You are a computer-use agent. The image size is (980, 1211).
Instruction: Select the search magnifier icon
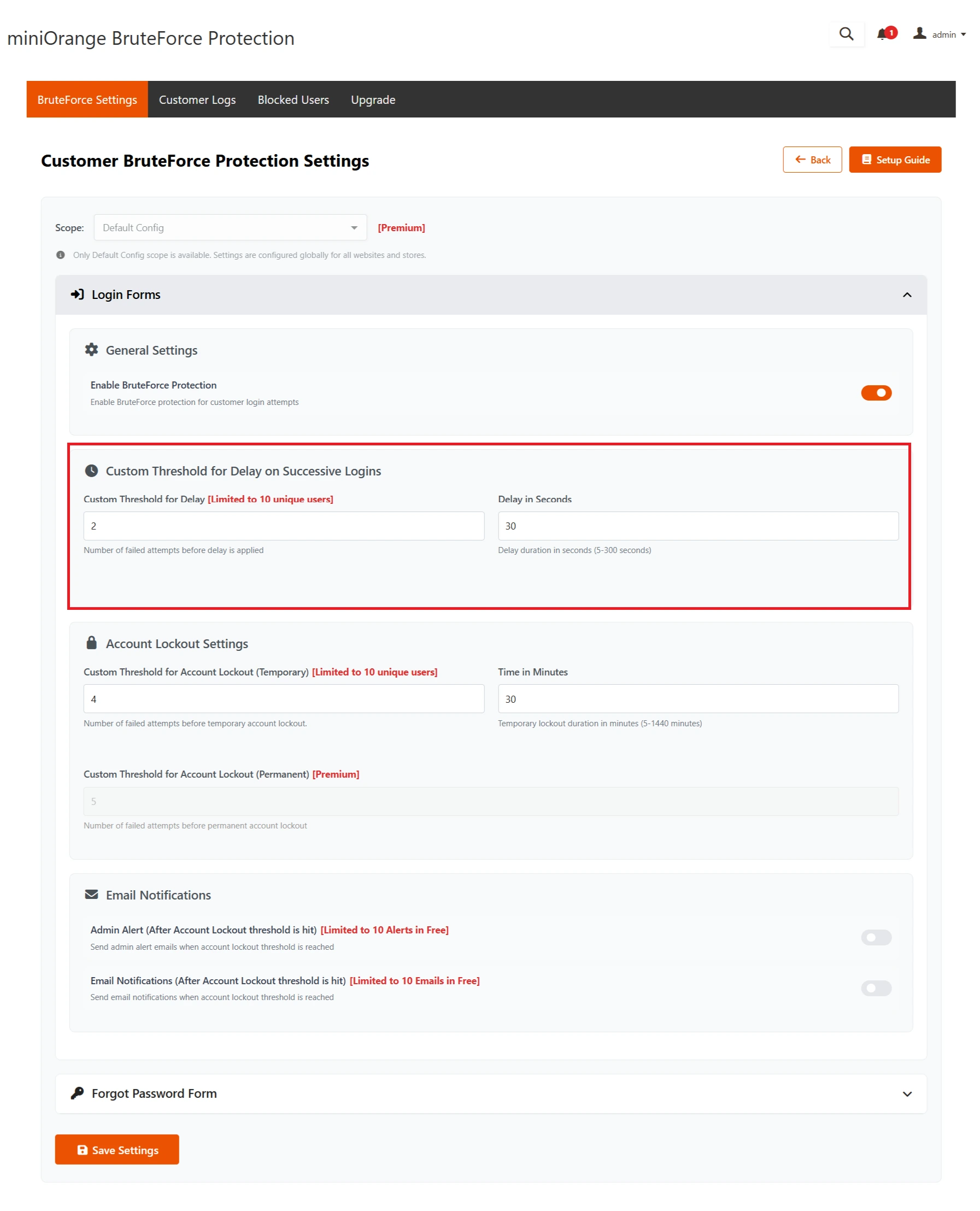(x=846, y=34)
